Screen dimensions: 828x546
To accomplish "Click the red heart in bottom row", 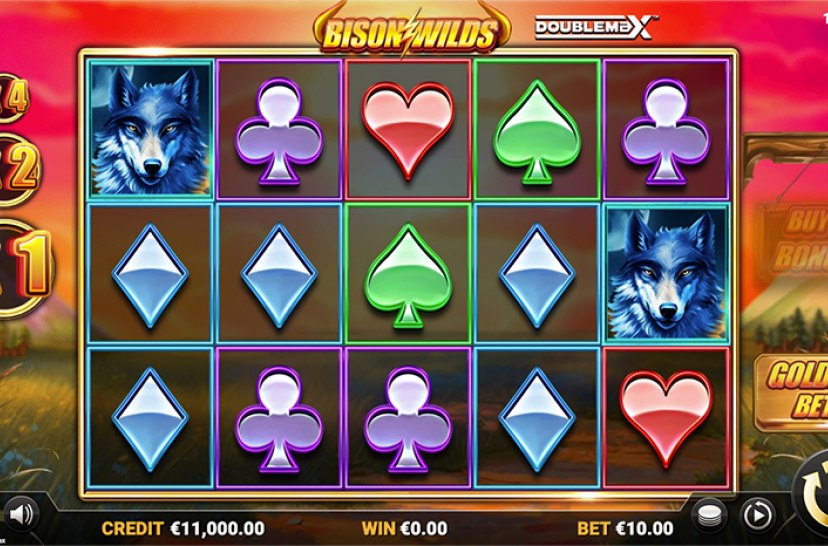I will (666, 418).
